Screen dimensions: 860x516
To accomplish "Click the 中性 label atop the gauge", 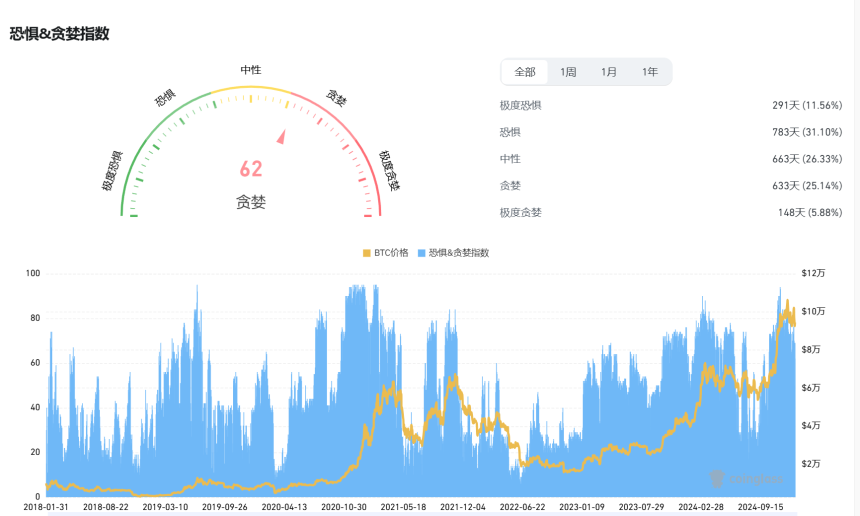I will [x=251, y=70].
